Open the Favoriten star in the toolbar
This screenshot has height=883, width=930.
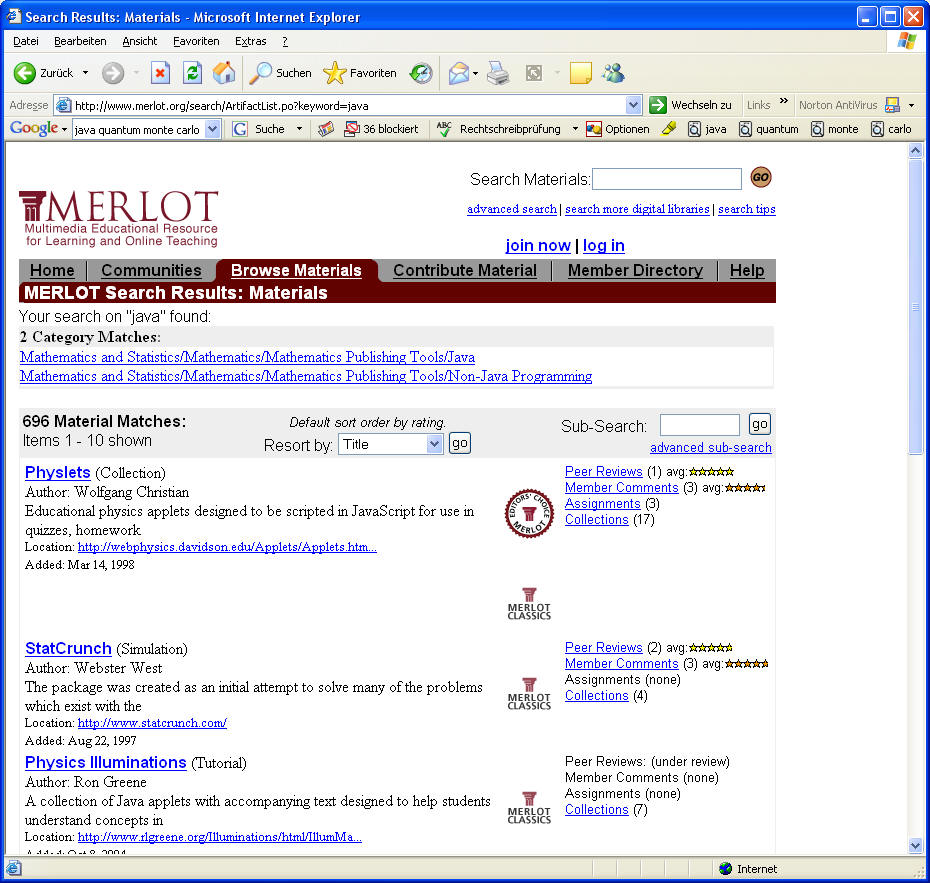coord(360,73)
